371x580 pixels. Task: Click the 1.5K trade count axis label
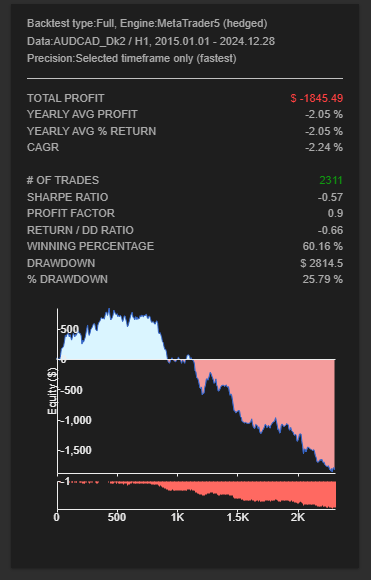click(238, 517)
